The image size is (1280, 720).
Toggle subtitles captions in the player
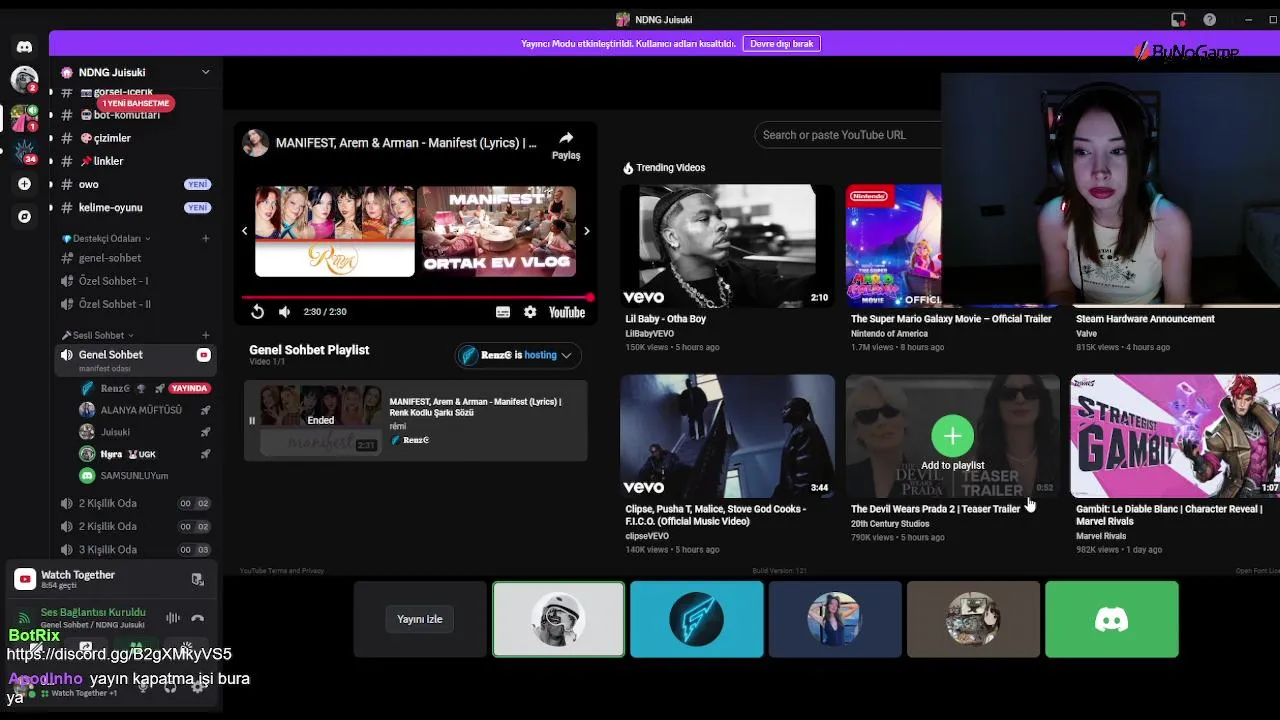[503, 312]
